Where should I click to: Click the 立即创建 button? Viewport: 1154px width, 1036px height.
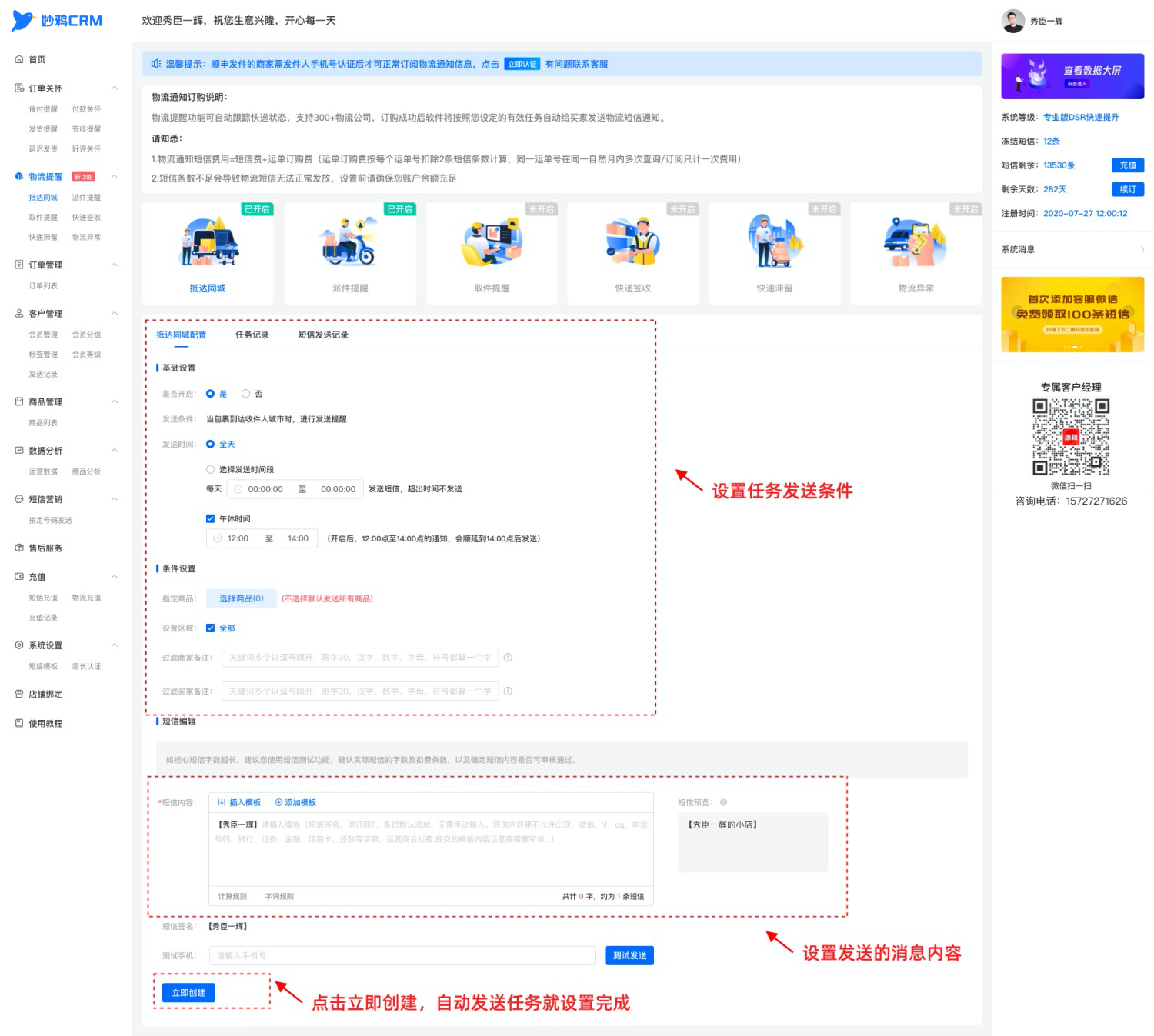(x=188, y=993)
